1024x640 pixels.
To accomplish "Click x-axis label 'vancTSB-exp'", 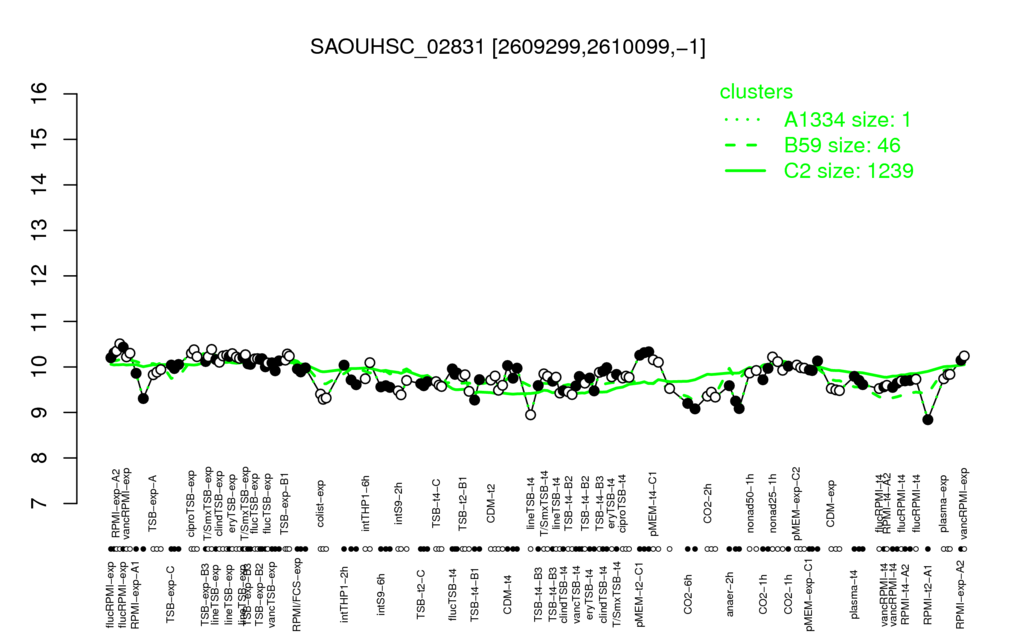I will coord(273,594).
